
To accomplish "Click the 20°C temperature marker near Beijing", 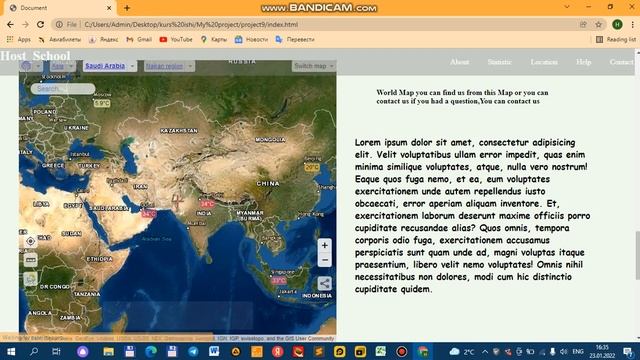I will [312, 167].
